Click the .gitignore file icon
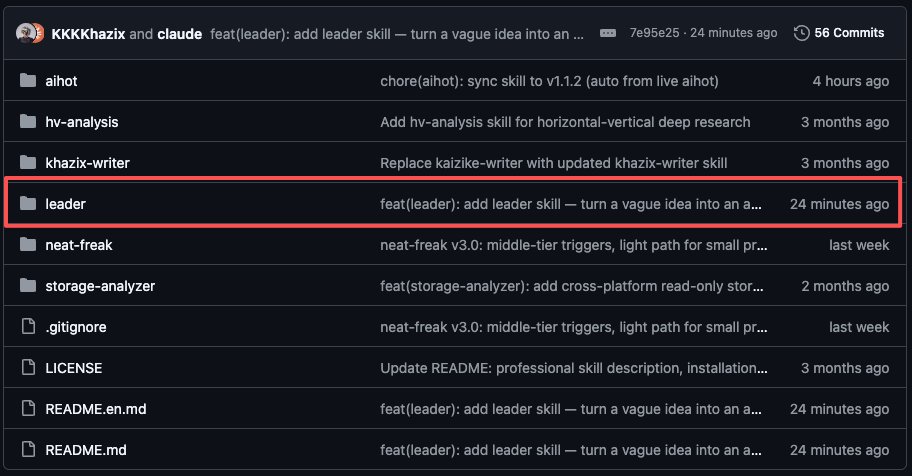Screen dimensions: 912x476 point(28,326)
